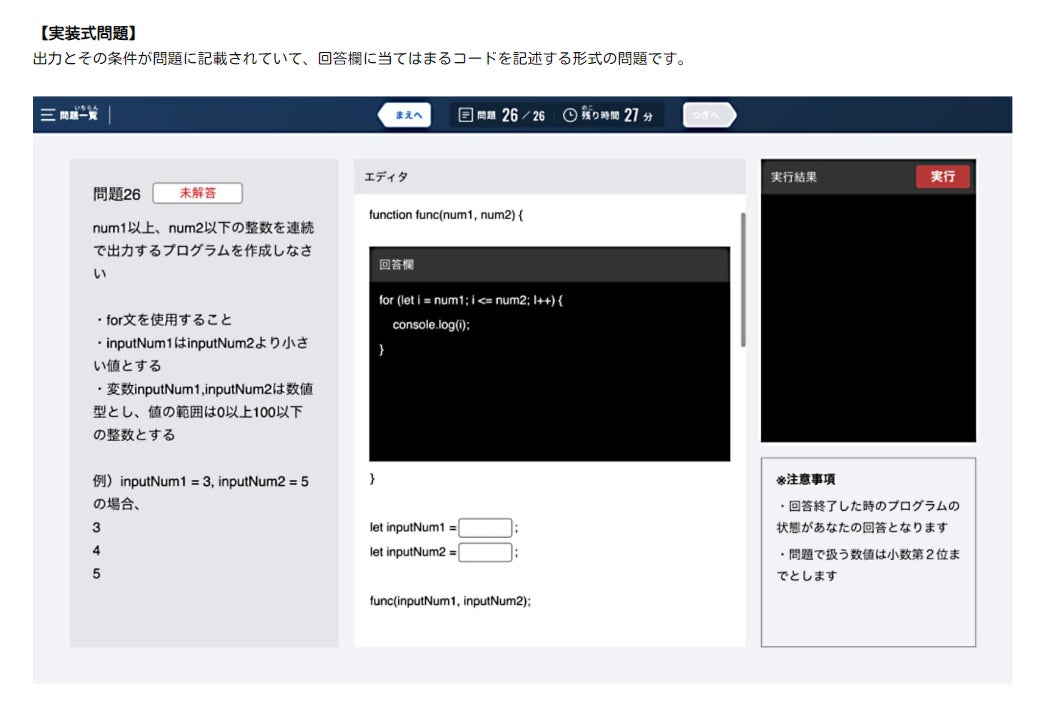Click the 'function func(num1, num2) {' line
This screenshot has width=1048, height=713.
tap(446, 215)
